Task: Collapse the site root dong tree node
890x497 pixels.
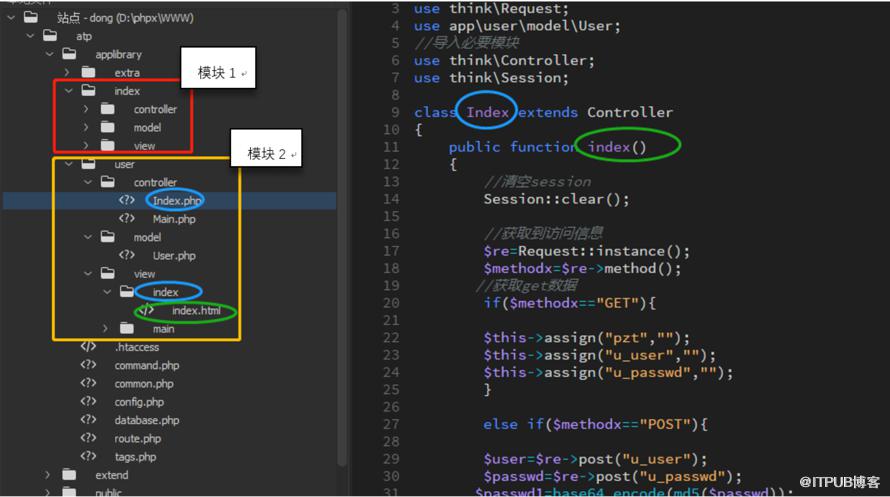Action: point(11,18)
